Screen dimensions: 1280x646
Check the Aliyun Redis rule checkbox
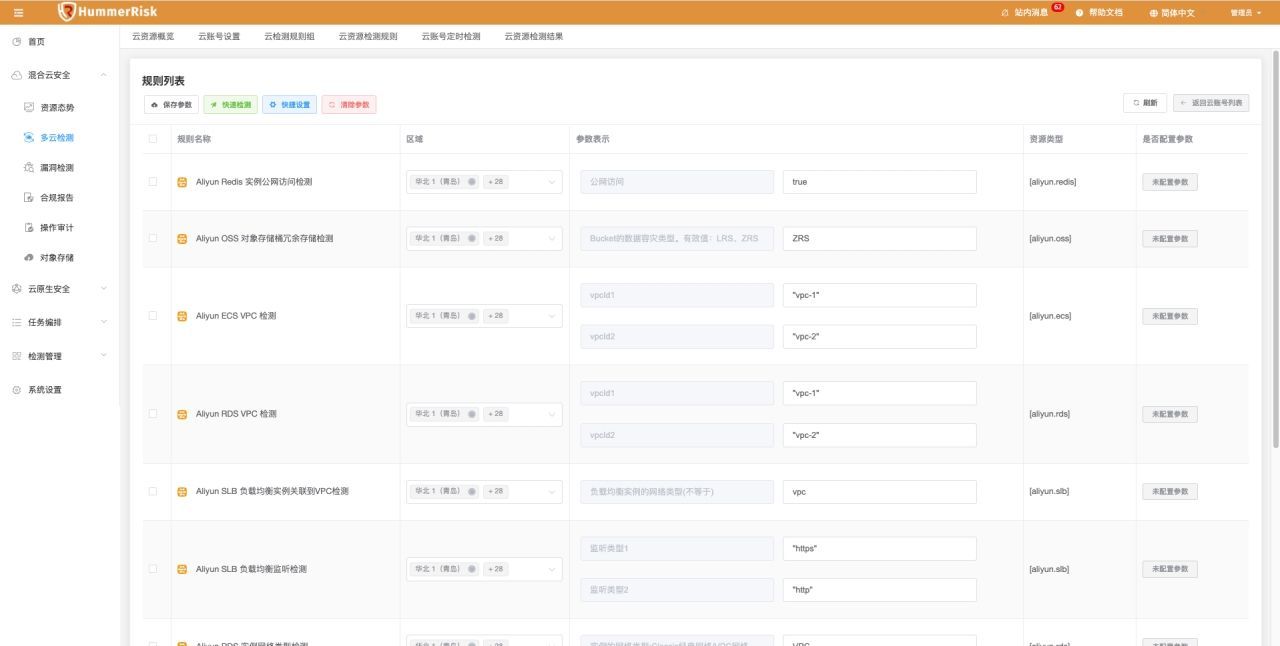(153, 182)
